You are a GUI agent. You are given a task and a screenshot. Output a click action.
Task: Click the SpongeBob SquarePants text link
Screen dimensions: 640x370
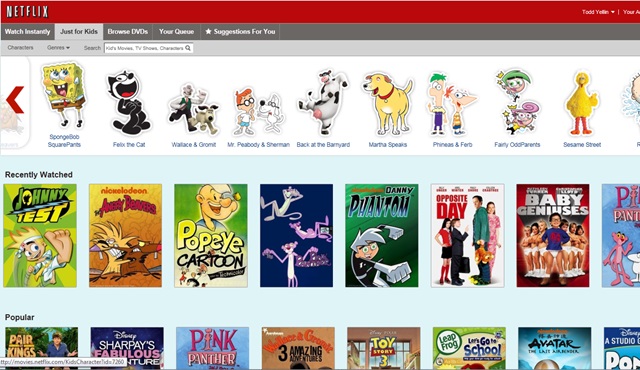[64, 141]
